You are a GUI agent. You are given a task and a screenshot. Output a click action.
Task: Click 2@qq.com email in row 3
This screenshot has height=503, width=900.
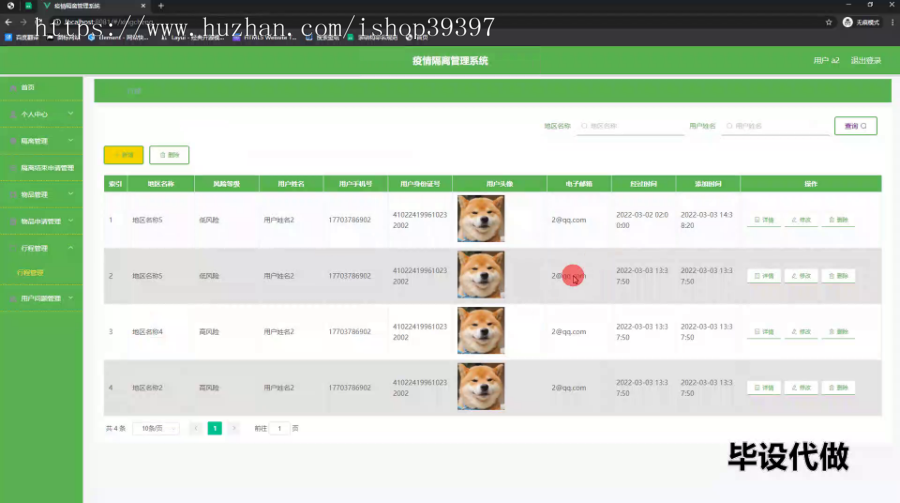point(569,332)
